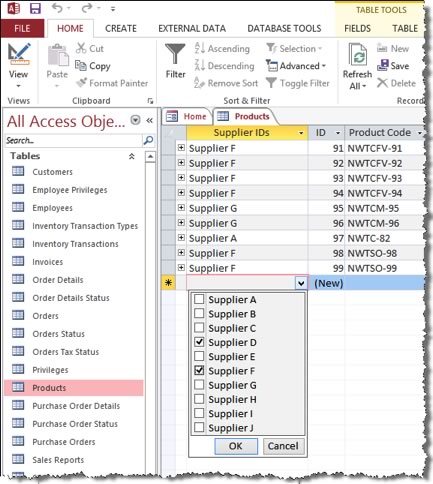Open the View design icon
Screen dimensions: 433x484
point(19,54)
